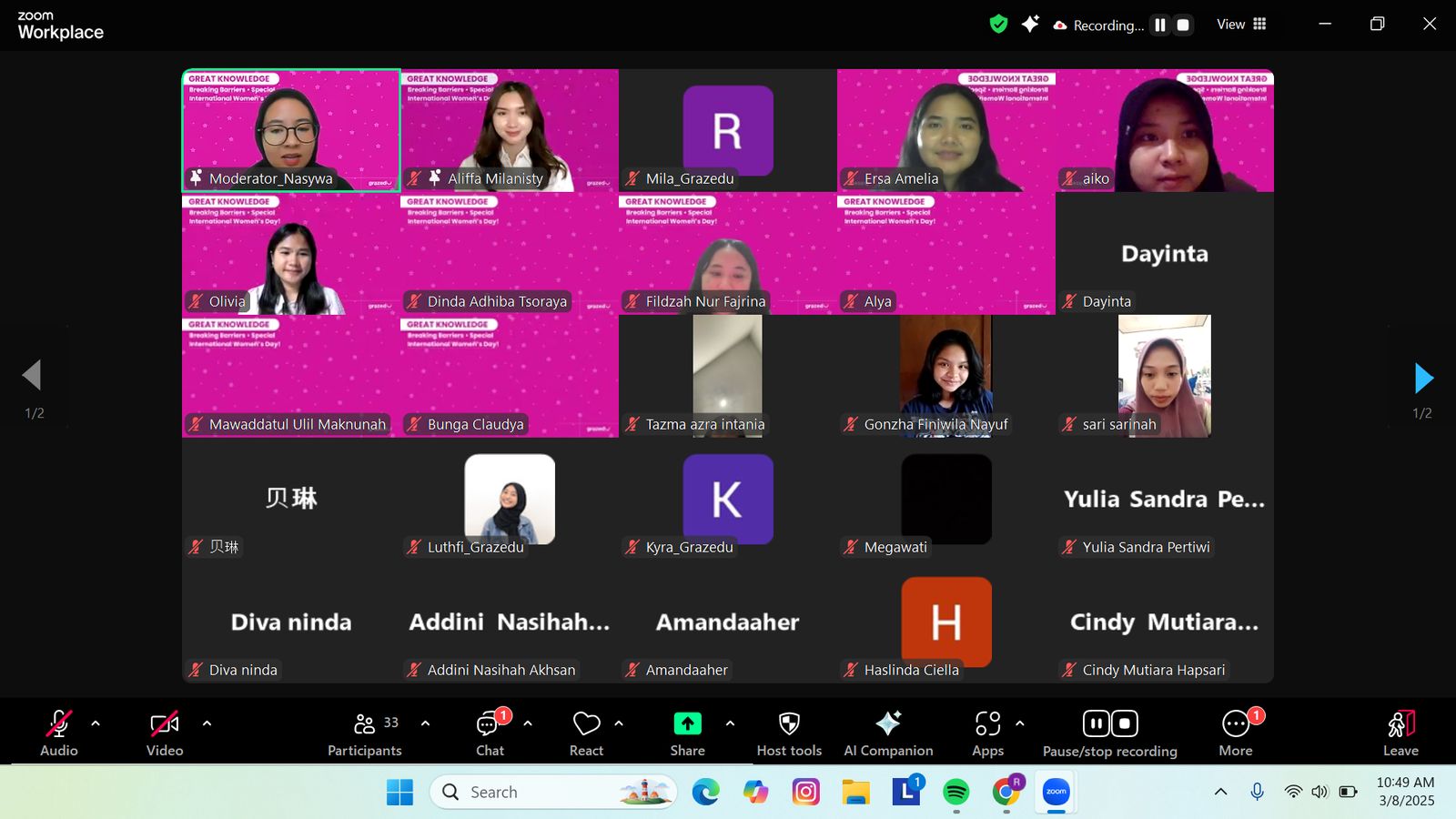
Task: Go to next gallery page with the blue arrow
Action: click(1424, 378)
